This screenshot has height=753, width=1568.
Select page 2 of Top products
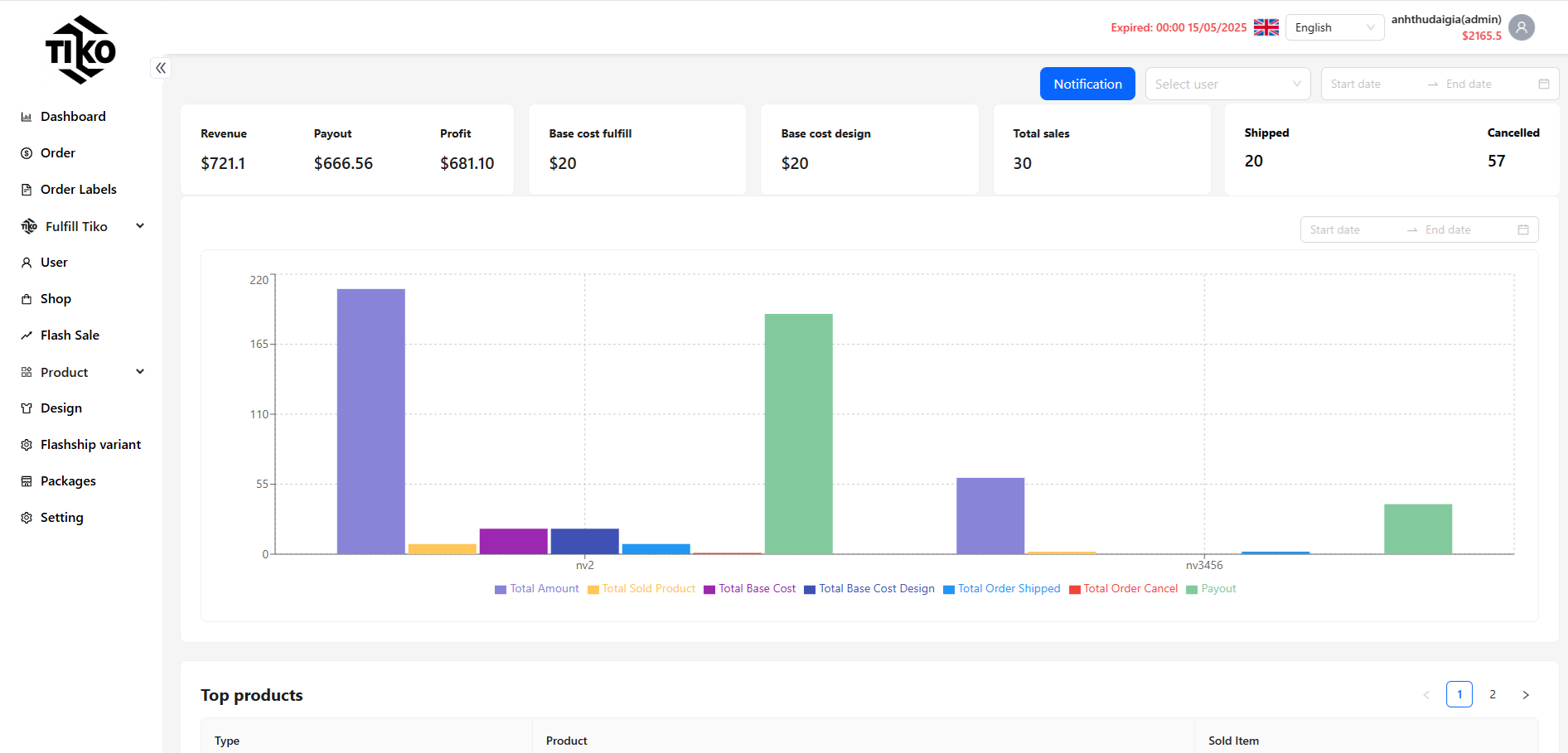(1493, 694)
